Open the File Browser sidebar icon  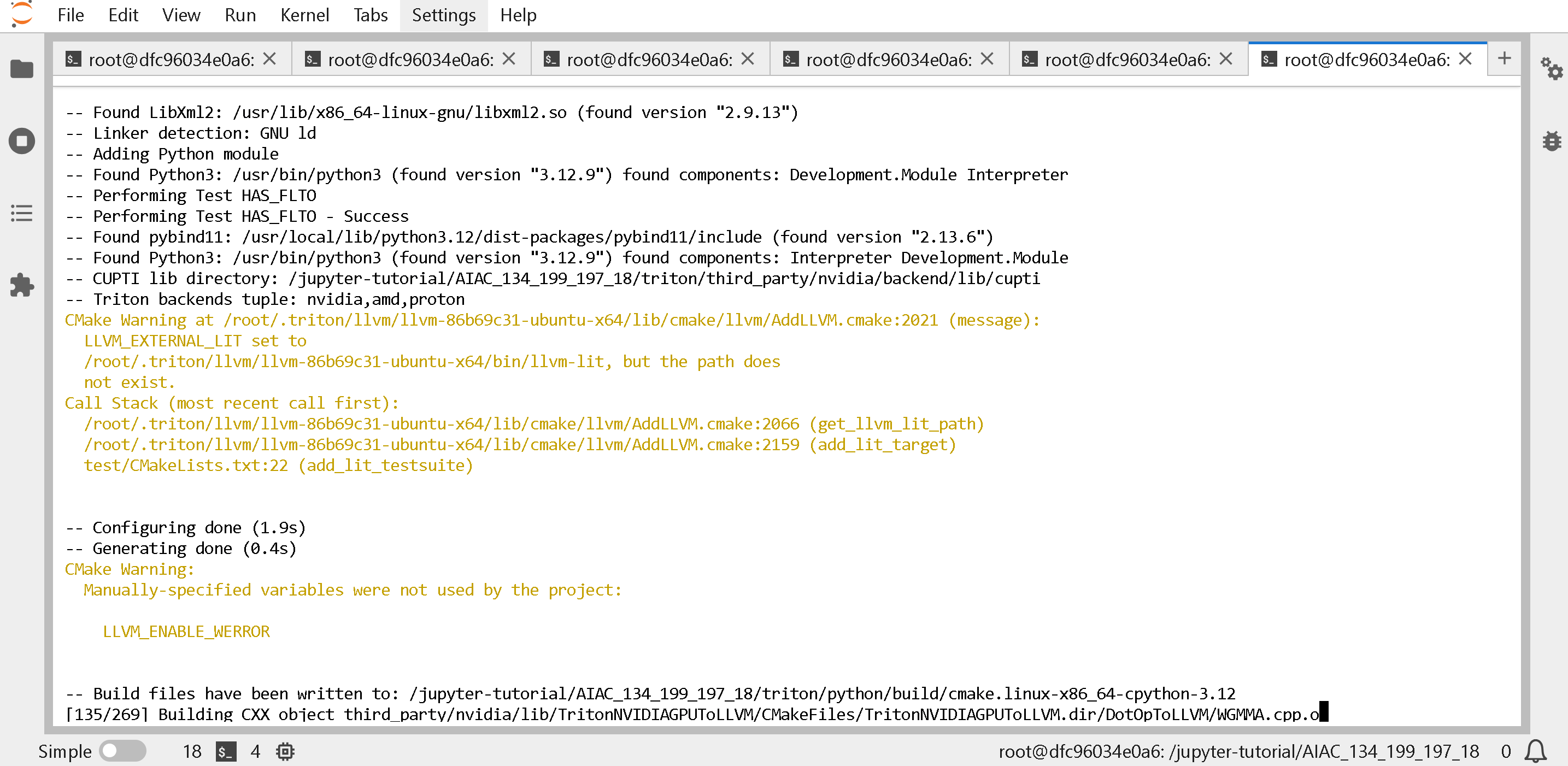pyautogui.click(x=22, y=69)
